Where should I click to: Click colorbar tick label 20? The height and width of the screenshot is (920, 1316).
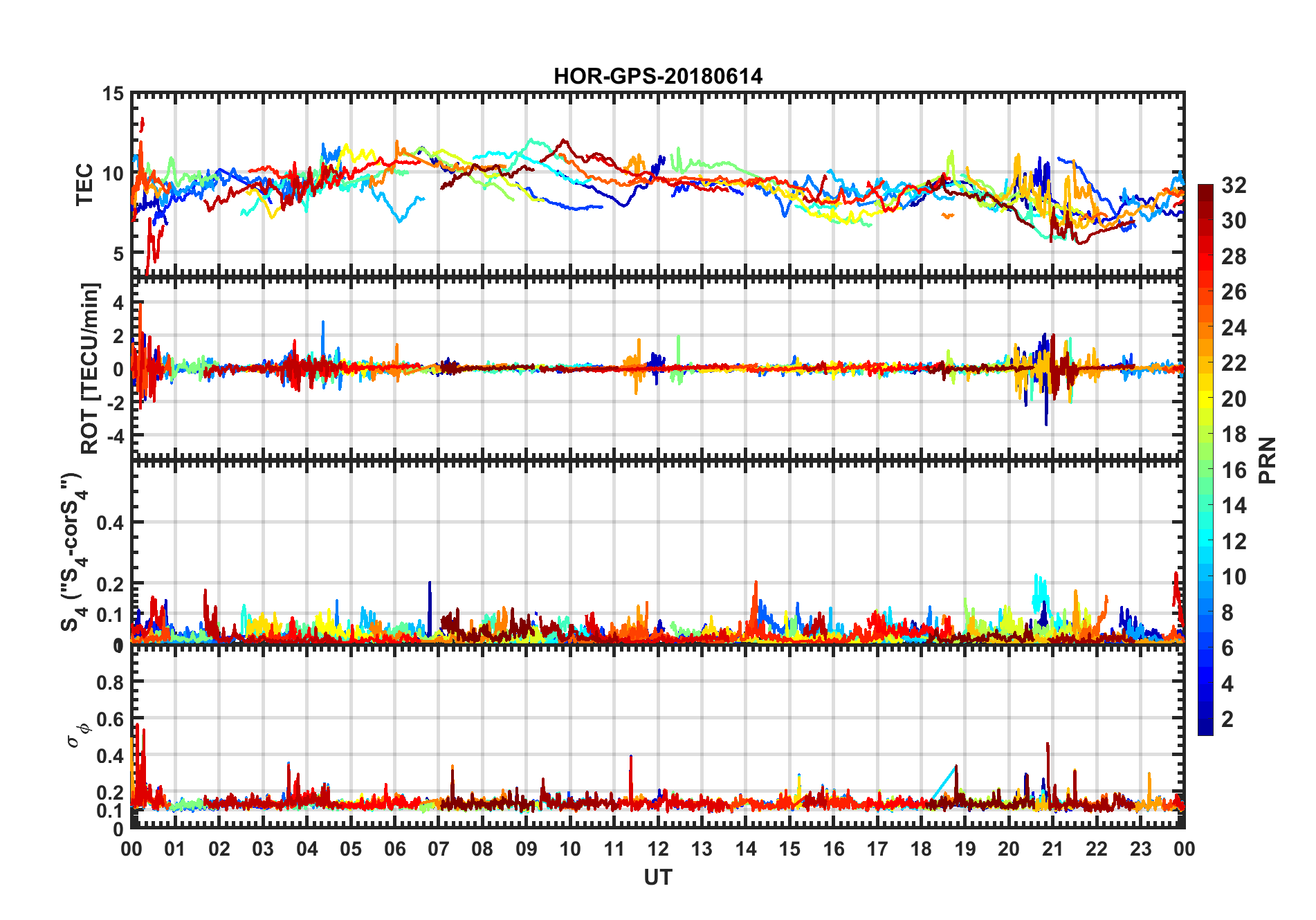[x=1234, y=399]
